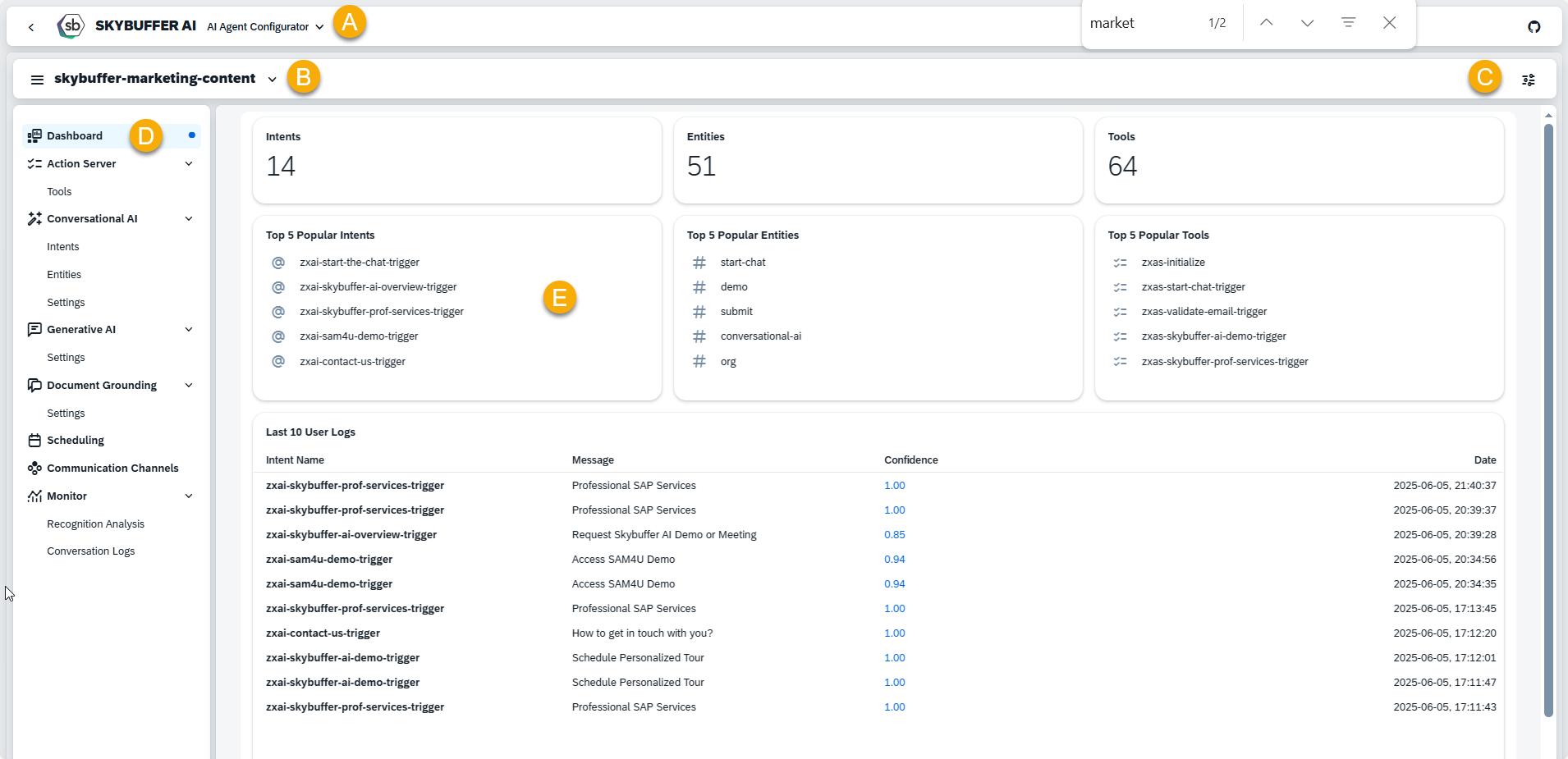Collapse the Monitor section chevron
The width and height of the screenshot is (1568, 759).
189,496
